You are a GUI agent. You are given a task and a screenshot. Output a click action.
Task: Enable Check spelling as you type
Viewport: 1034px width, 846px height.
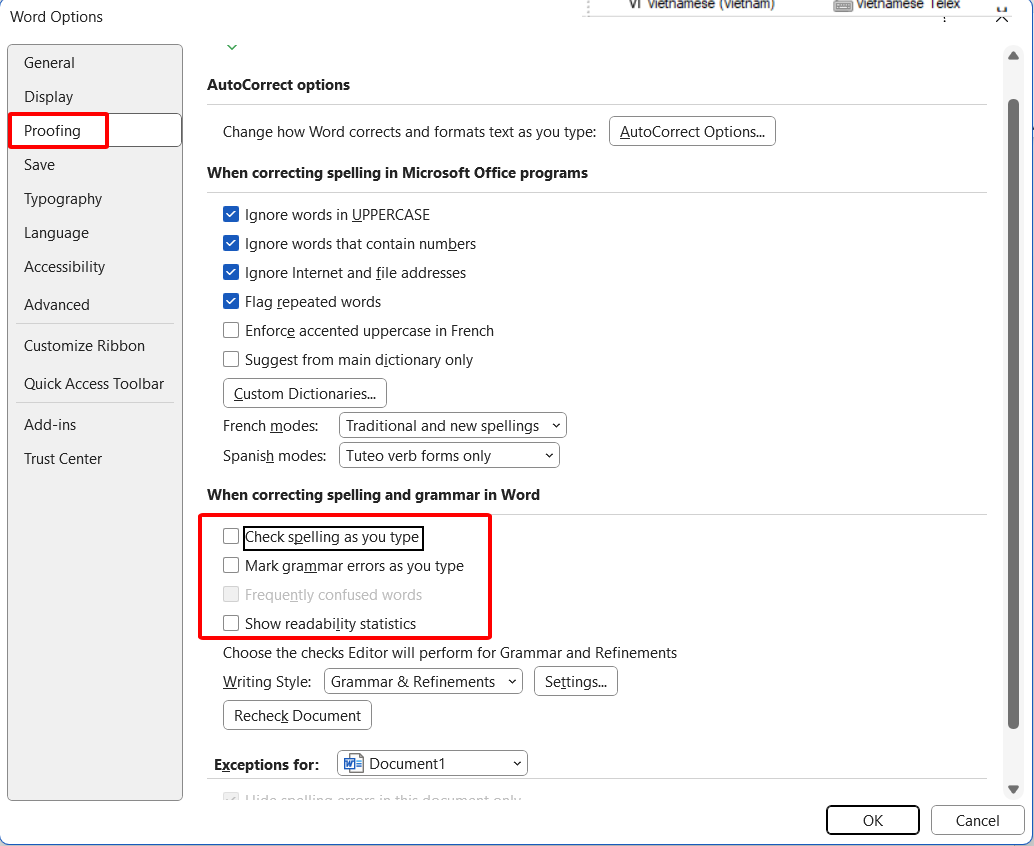pos(231,537)
